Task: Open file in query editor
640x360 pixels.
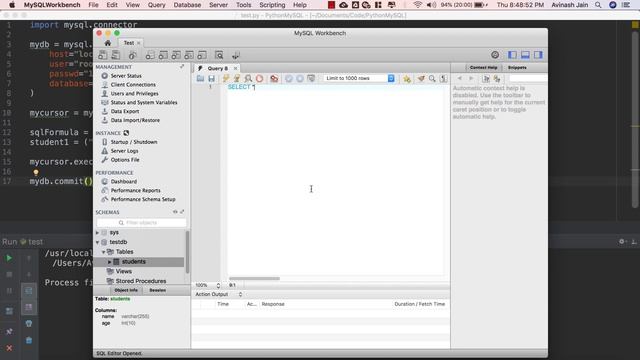Action: click(200, 78)
